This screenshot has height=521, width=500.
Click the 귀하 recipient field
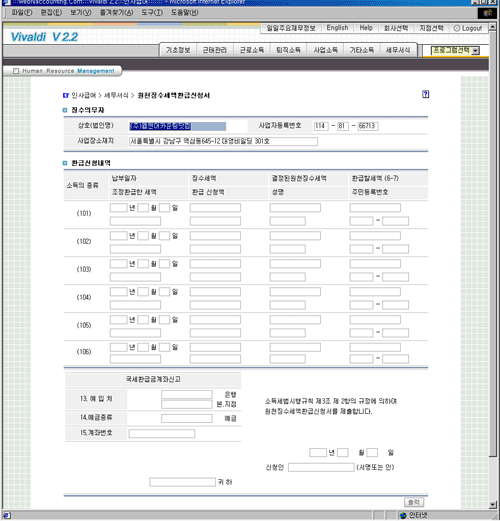coord(182,482)
